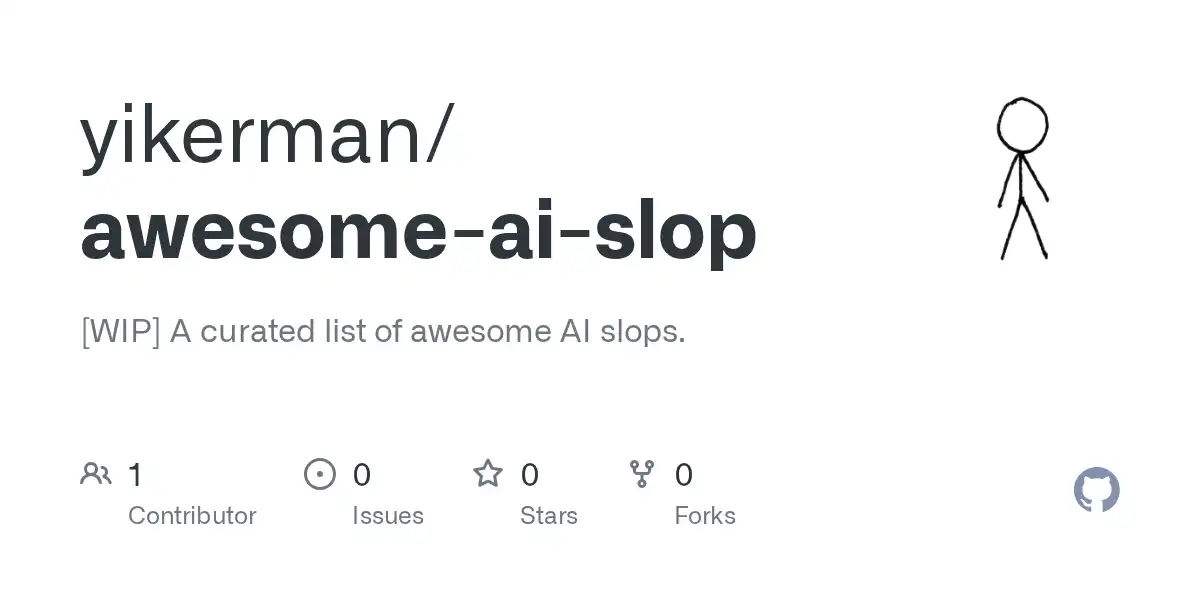Click the Stars label
Image resolution: width=1200 pixels, height=600 pixels.
pyautogui.click(x=549, y=516)
